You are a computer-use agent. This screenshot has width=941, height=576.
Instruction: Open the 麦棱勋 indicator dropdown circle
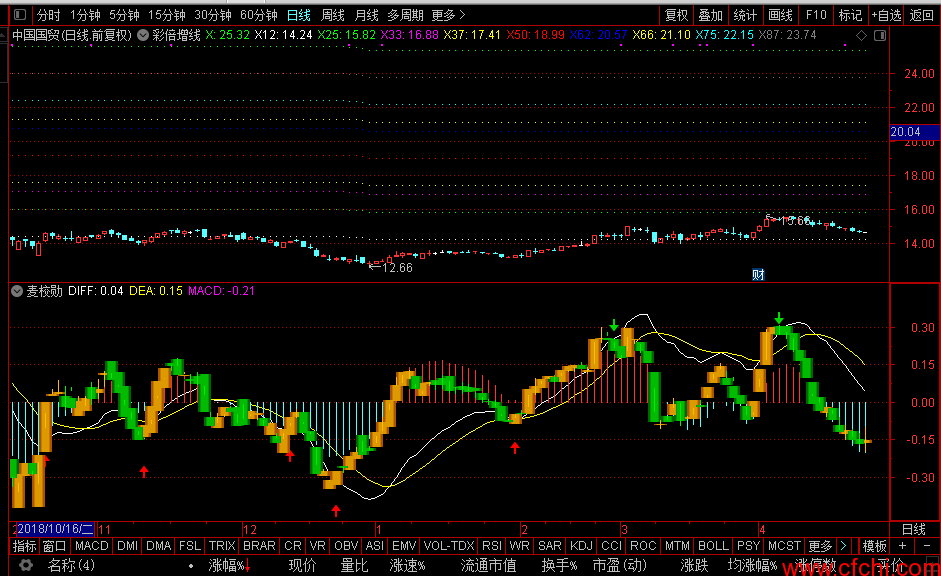click(x=17, y=291)
